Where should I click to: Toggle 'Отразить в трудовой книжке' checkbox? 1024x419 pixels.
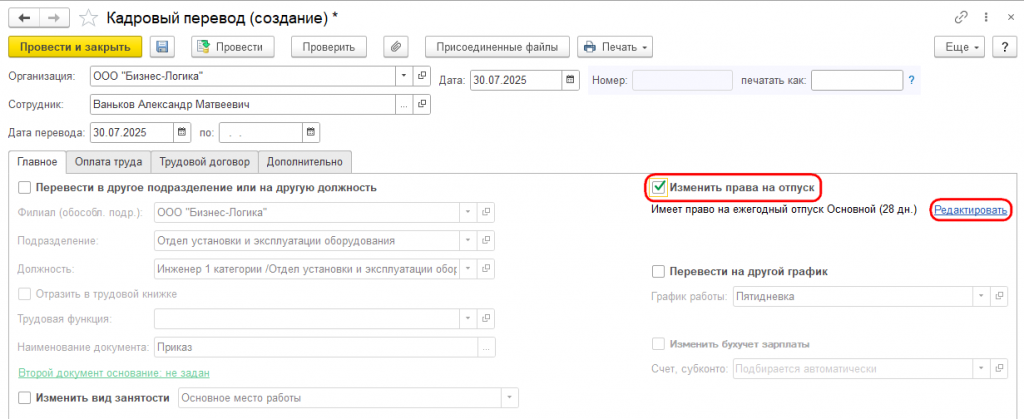[x=25, y=294]
